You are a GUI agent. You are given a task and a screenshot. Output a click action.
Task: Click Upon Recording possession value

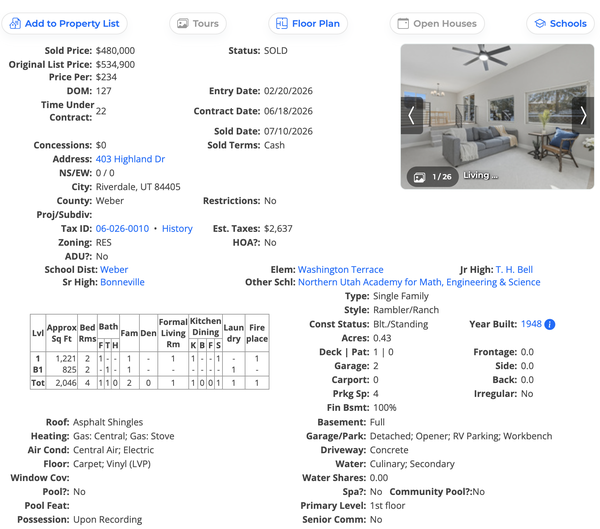[x=108, y=519]
